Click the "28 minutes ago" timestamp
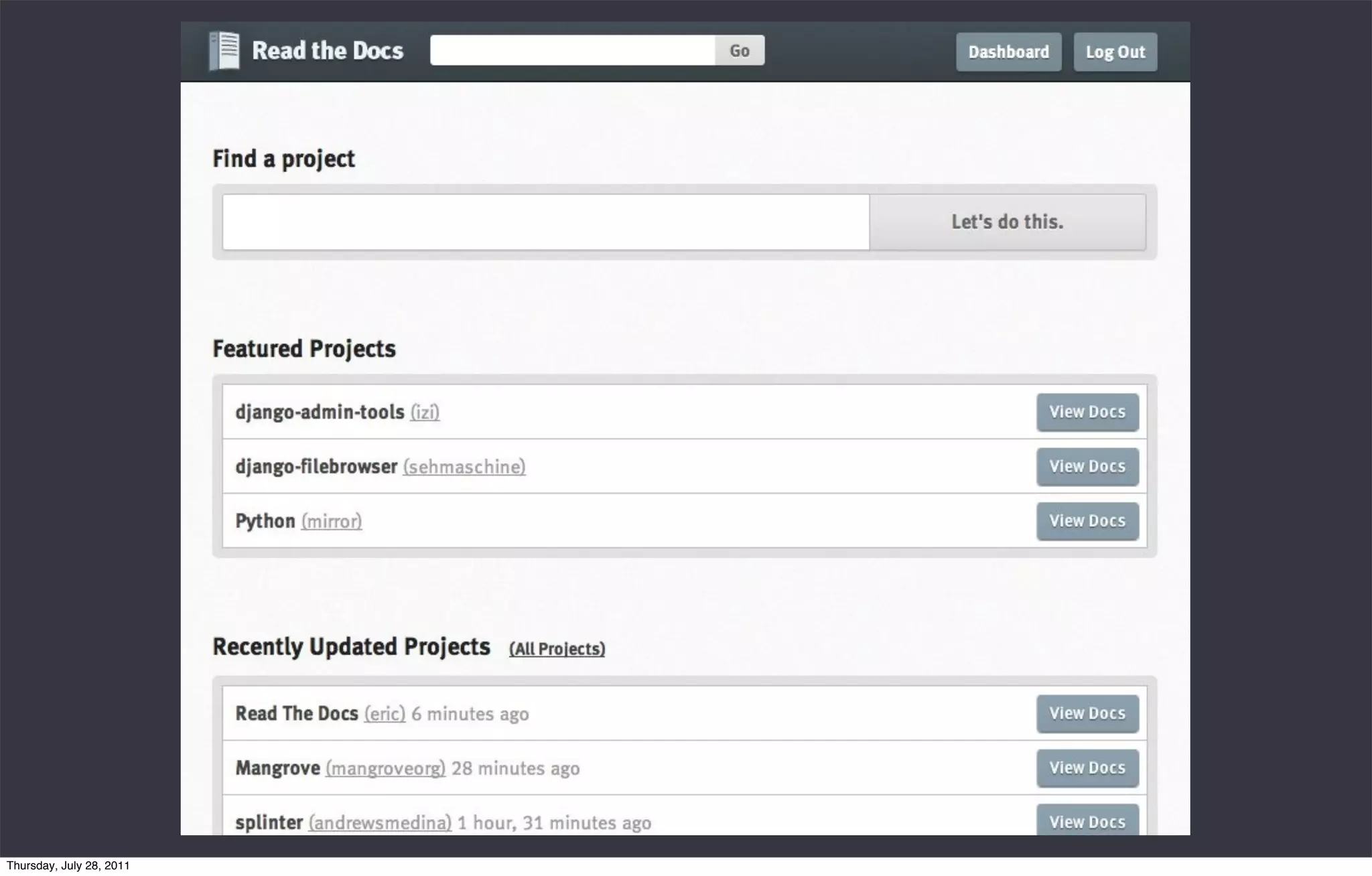Image resolution: width=1372 pixels, height=876 pixels. (x=516, y=768)
